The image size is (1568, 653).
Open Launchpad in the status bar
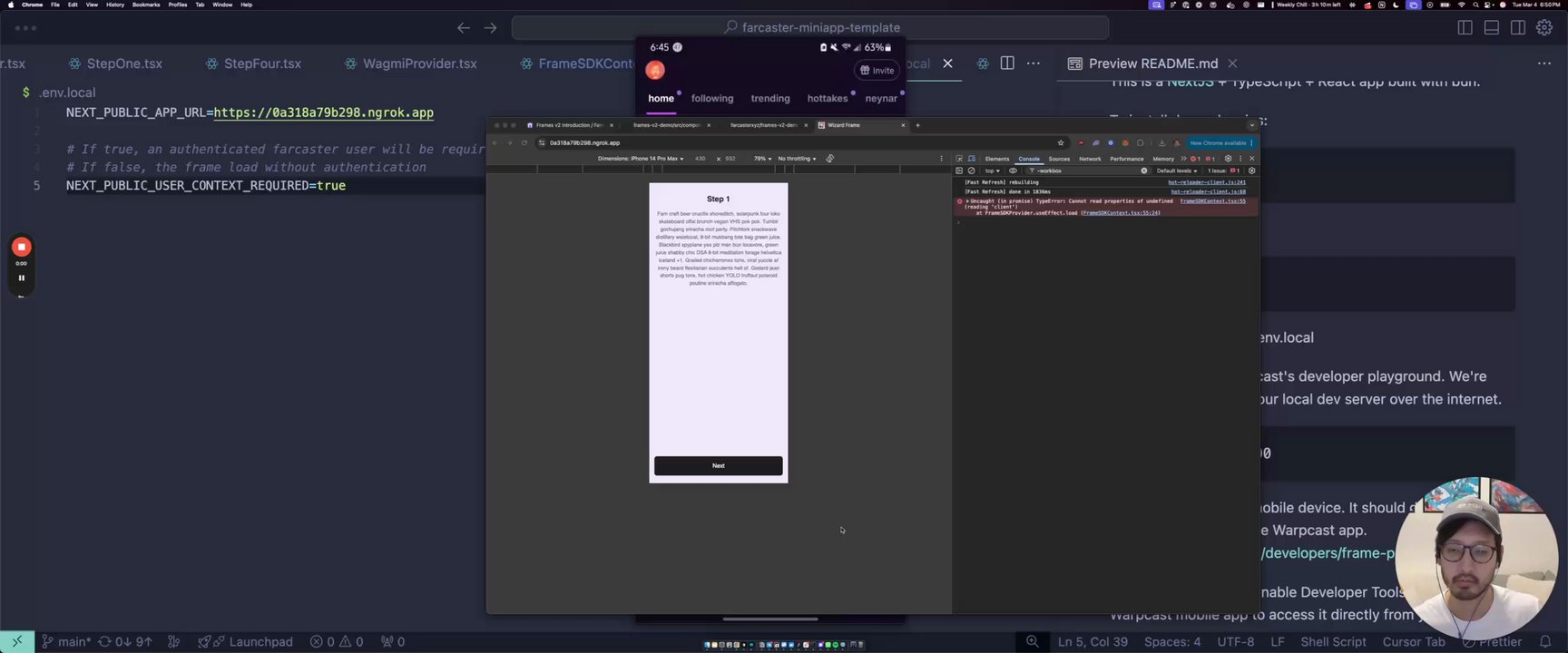click(245, 641)
